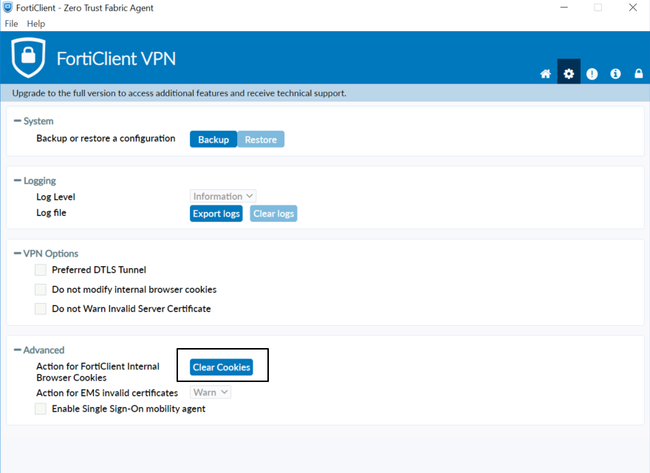Click 'Action for EMS invalid certificates' label
Image resolution: width=650 pixels, height=473 pixels.
pyautogui.click(x=107, y=393)
